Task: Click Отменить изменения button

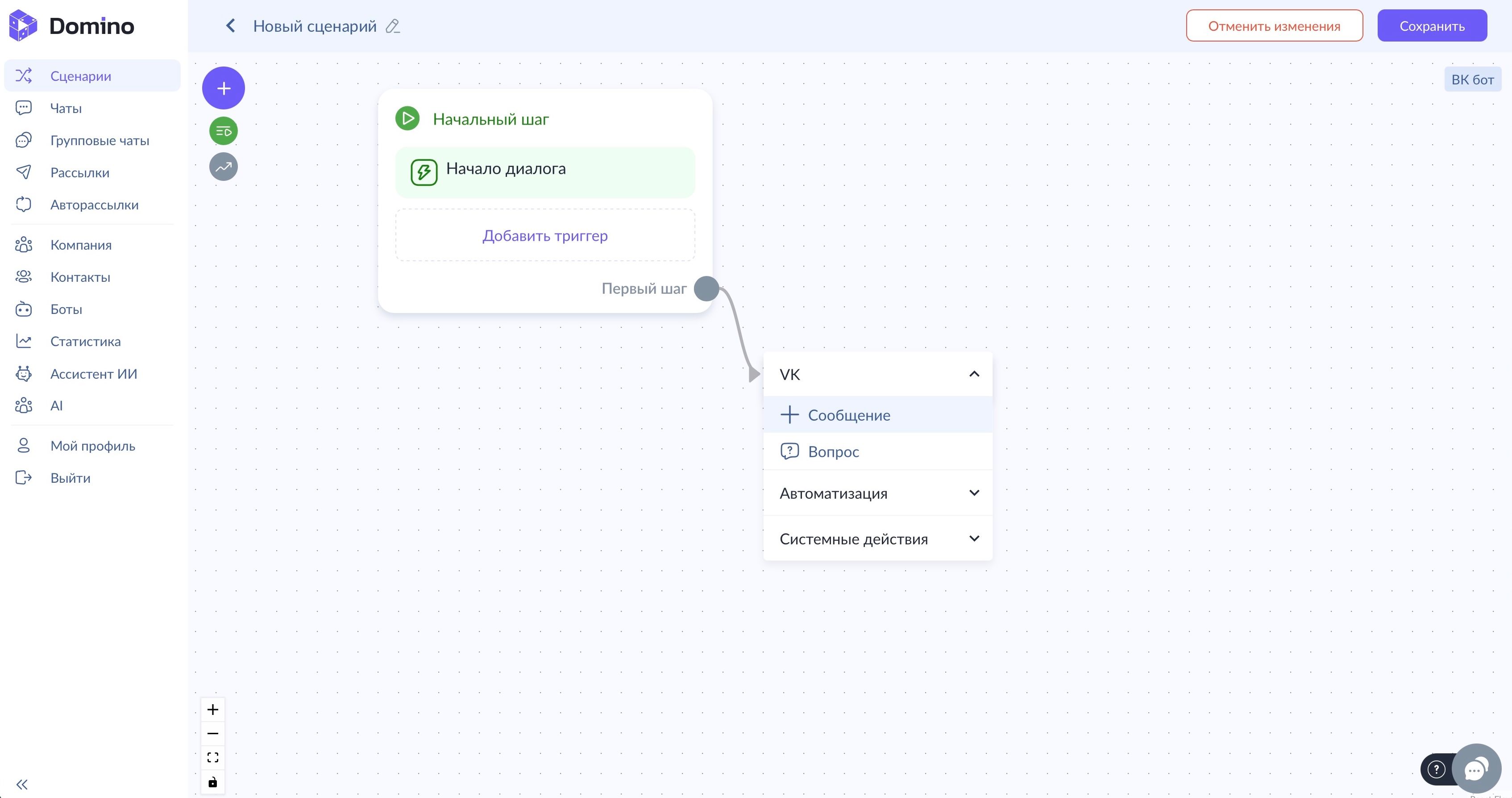Action: [x=1274, y=26]
